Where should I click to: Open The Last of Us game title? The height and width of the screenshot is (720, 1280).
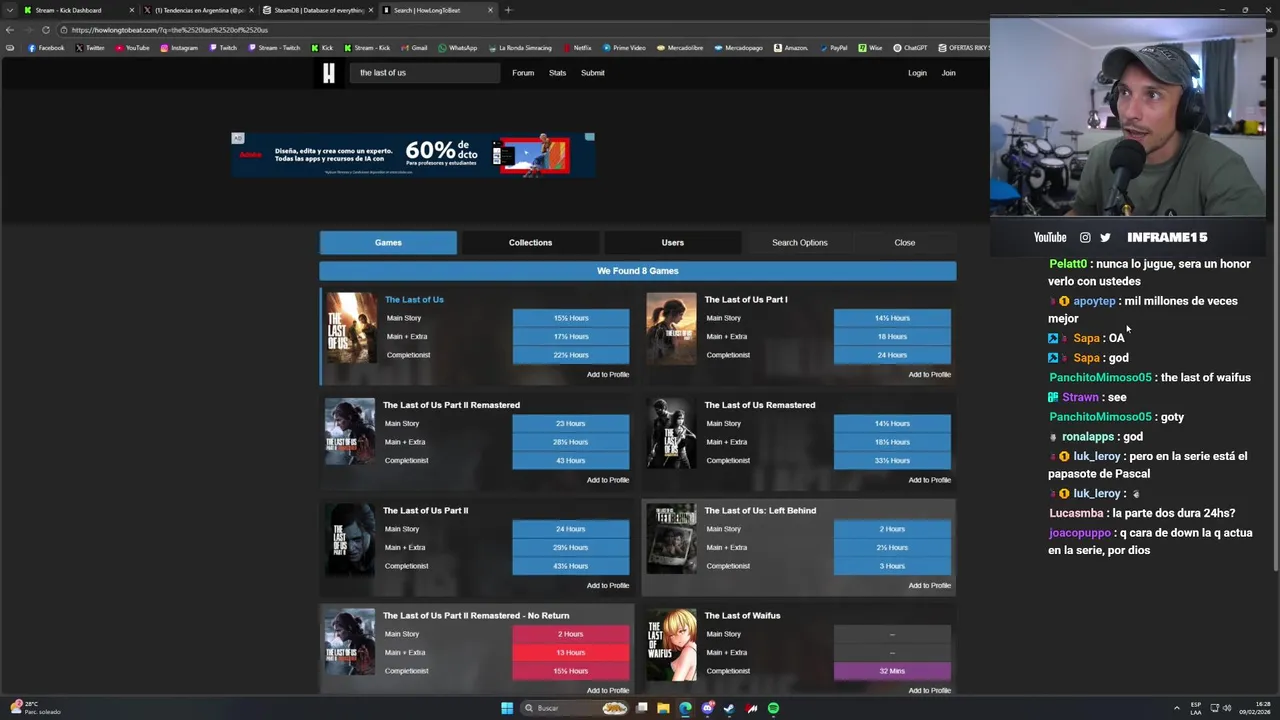point(414,299)
